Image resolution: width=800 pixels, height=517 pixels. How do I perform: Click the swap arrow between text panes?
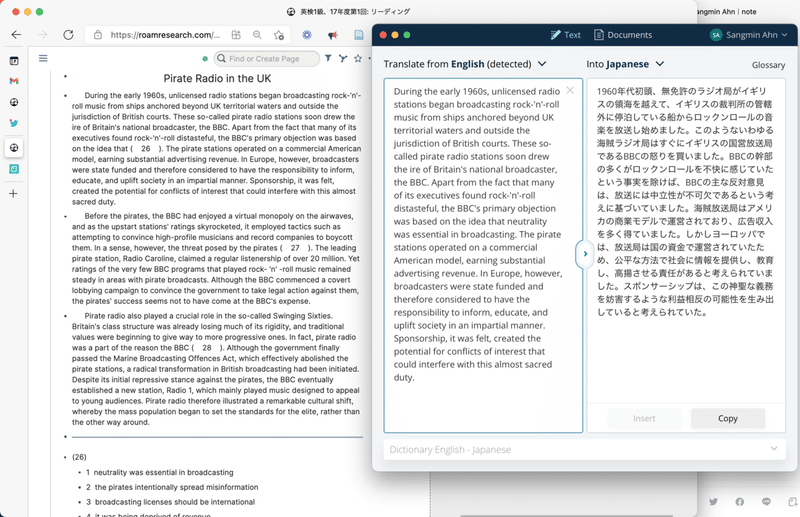pyautogui.click(x=585, y=254)
